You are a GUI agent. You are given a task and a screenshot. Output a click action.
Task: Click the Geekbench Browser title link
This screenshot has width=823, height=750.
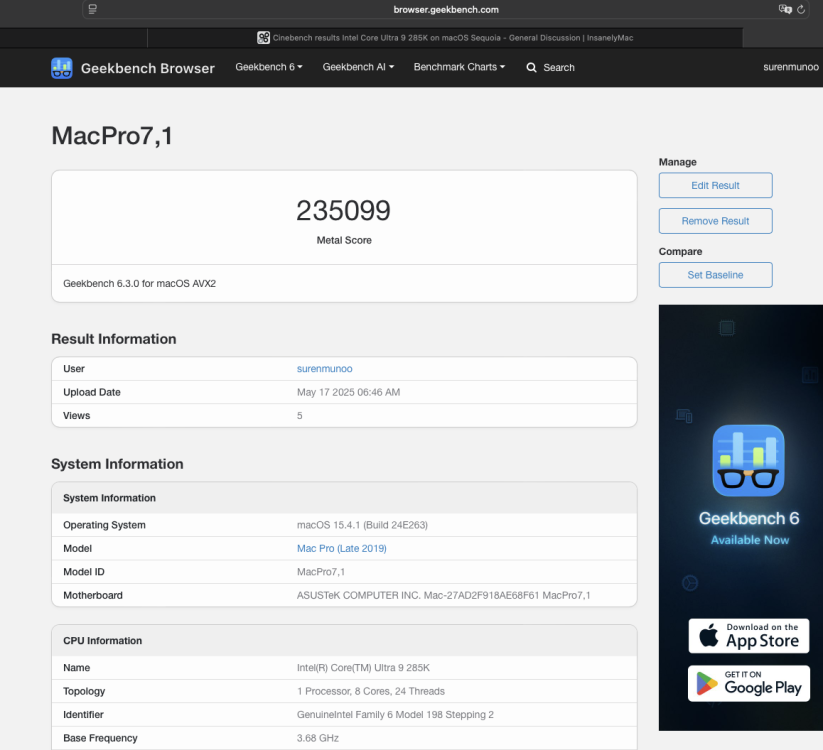tap(147, 68)
